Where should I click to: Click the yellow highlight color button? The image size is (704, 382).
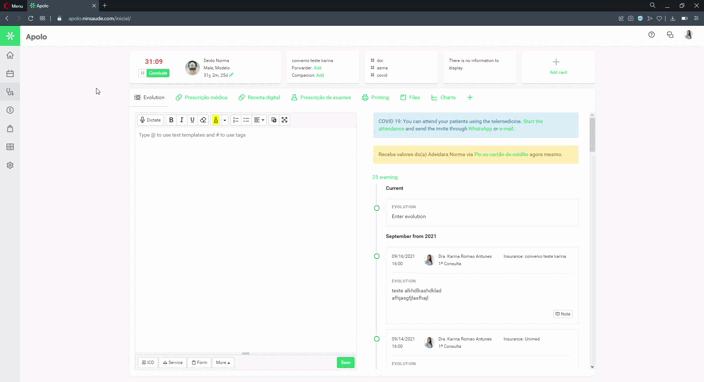(216, 120)
